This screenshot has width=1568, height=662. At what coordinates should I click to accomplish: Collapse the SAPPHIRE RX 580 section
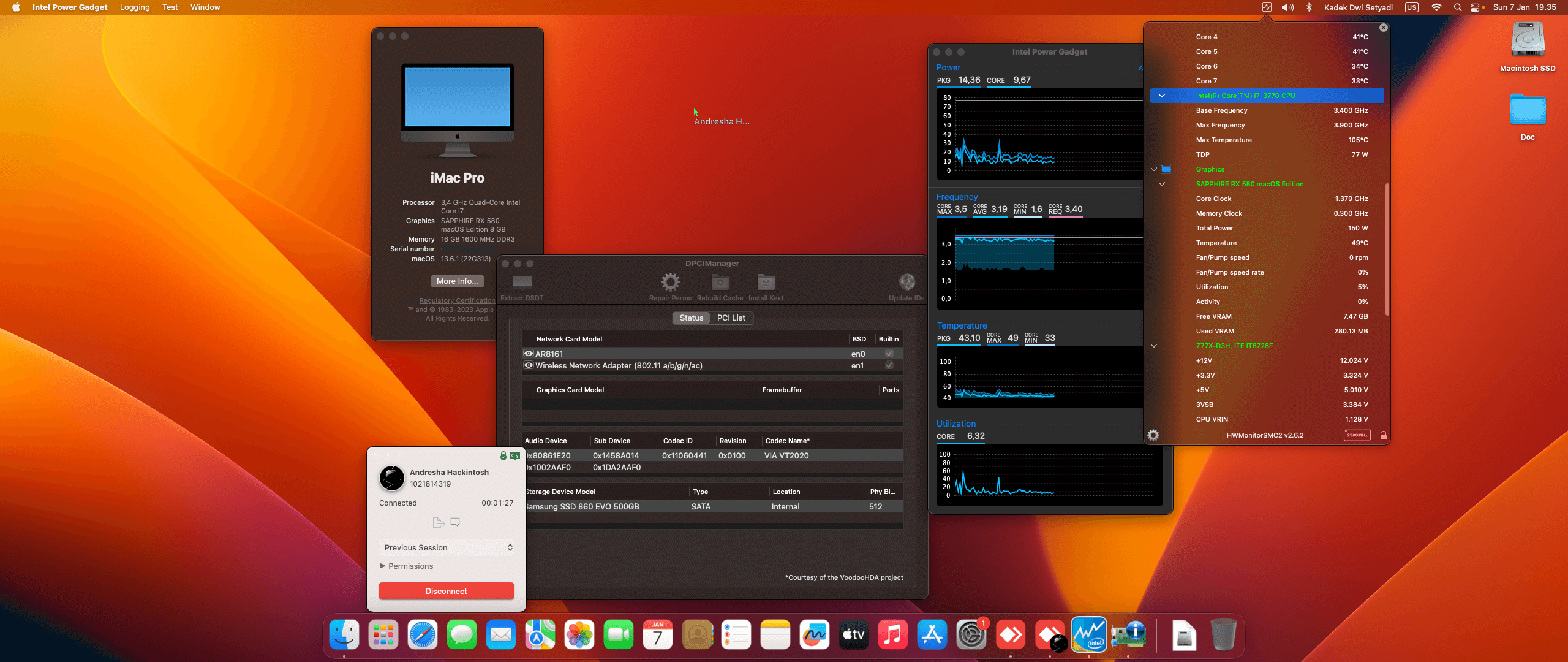[x=1162, y=184]
